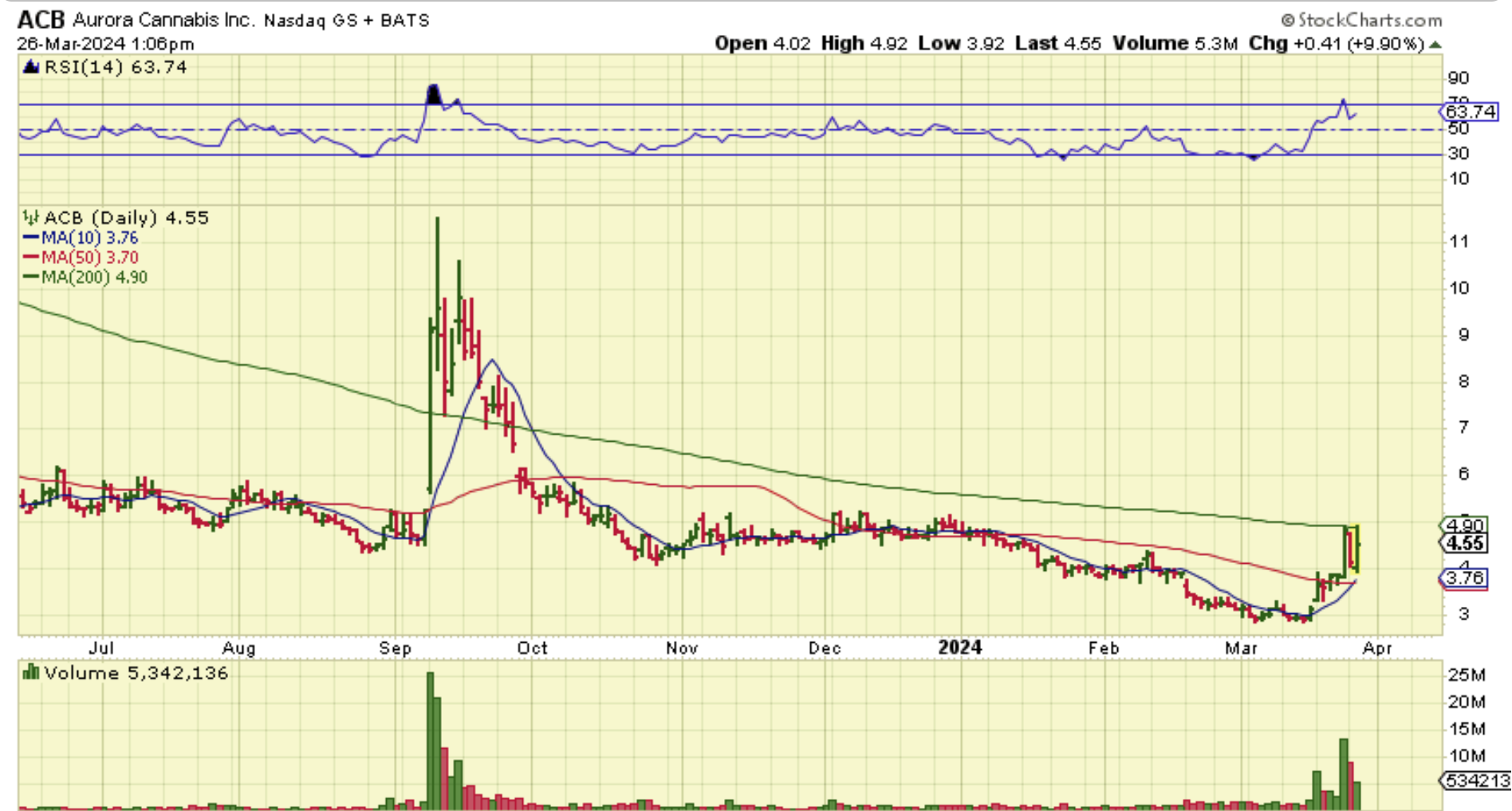This screenshot has height=811, width=1512.
Task: Click the bold 2024 year label on time axis
Action: click(x=959, y=647)
